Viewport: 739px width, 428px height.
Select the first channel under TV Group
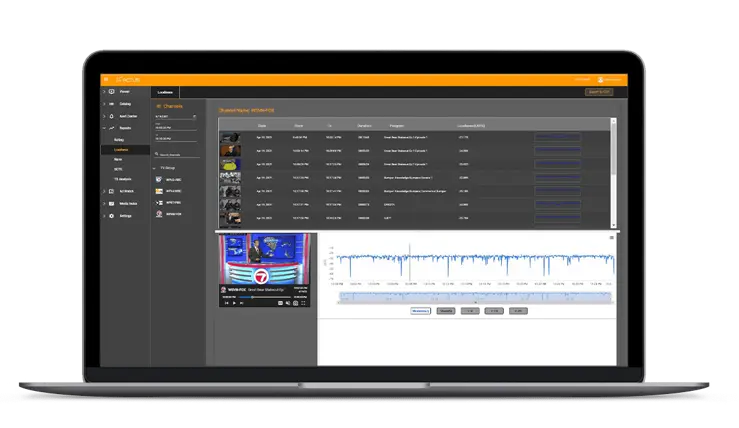coord(170,179)
